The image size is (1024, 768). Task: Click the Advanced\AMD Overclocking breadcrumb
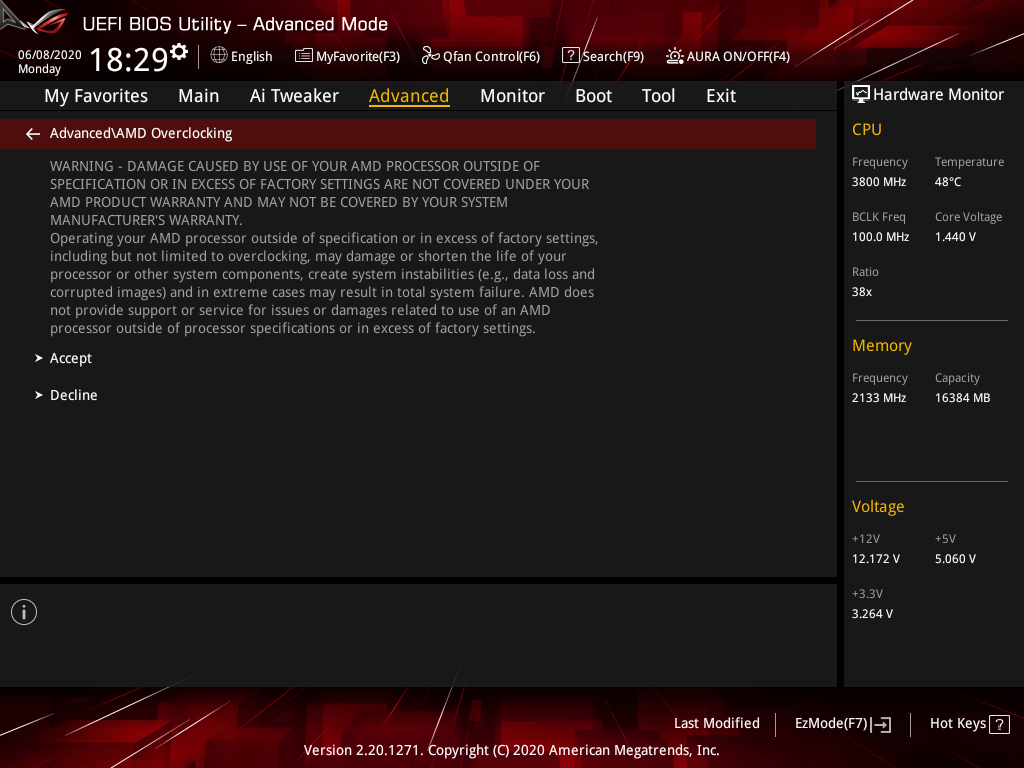click(141, 133)
